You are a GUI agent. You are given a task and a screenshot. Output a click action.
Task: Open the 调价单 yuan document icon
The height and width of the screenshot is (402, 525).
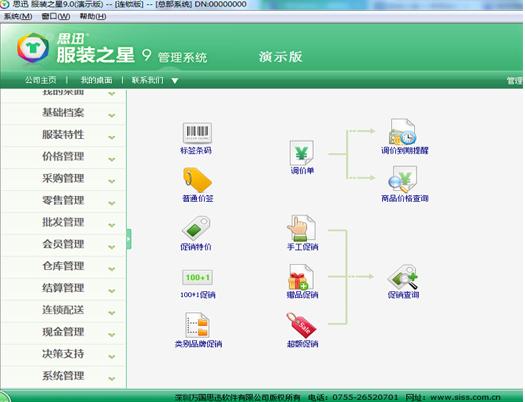pyautogui.click(x=301, y=153)
